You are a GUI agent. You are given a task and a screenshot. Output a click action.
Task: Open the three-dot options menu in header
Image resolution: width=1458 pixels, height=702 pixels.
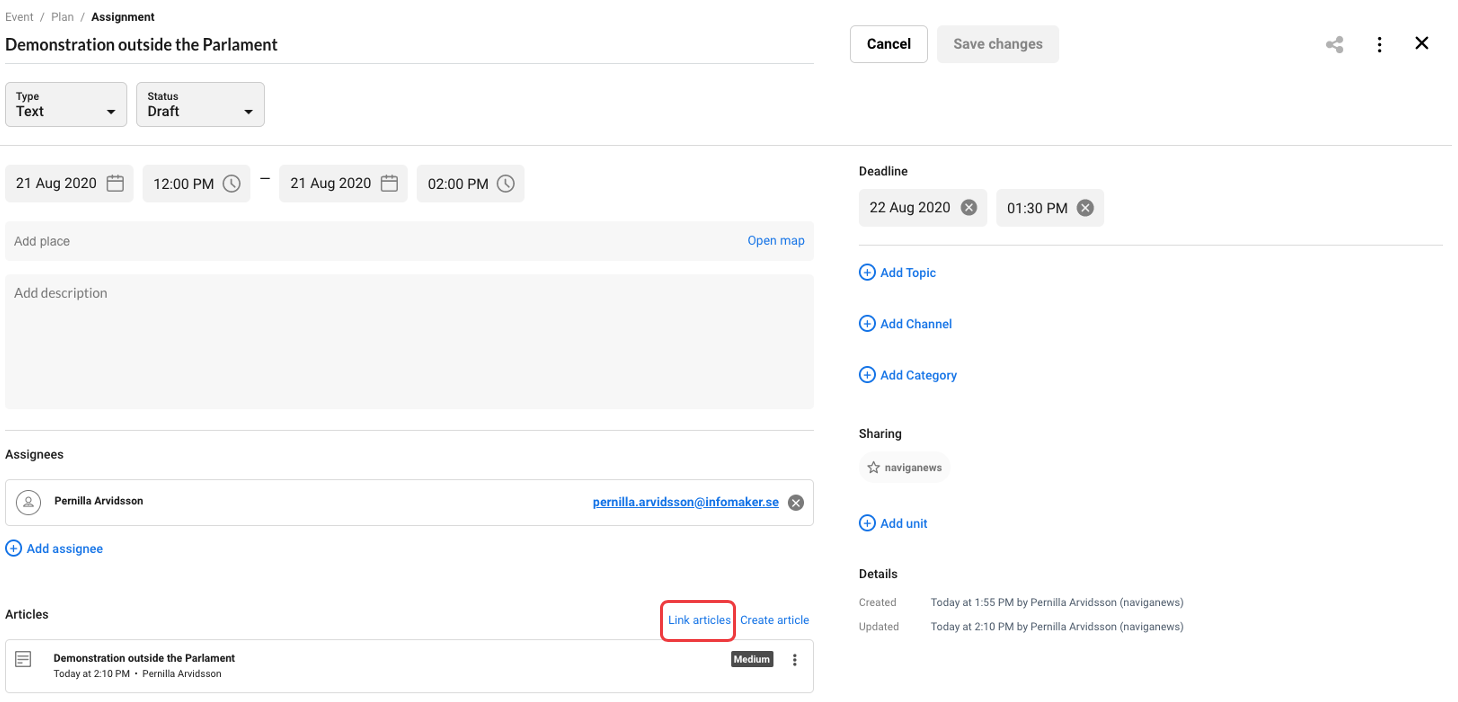click(1379, 45)
